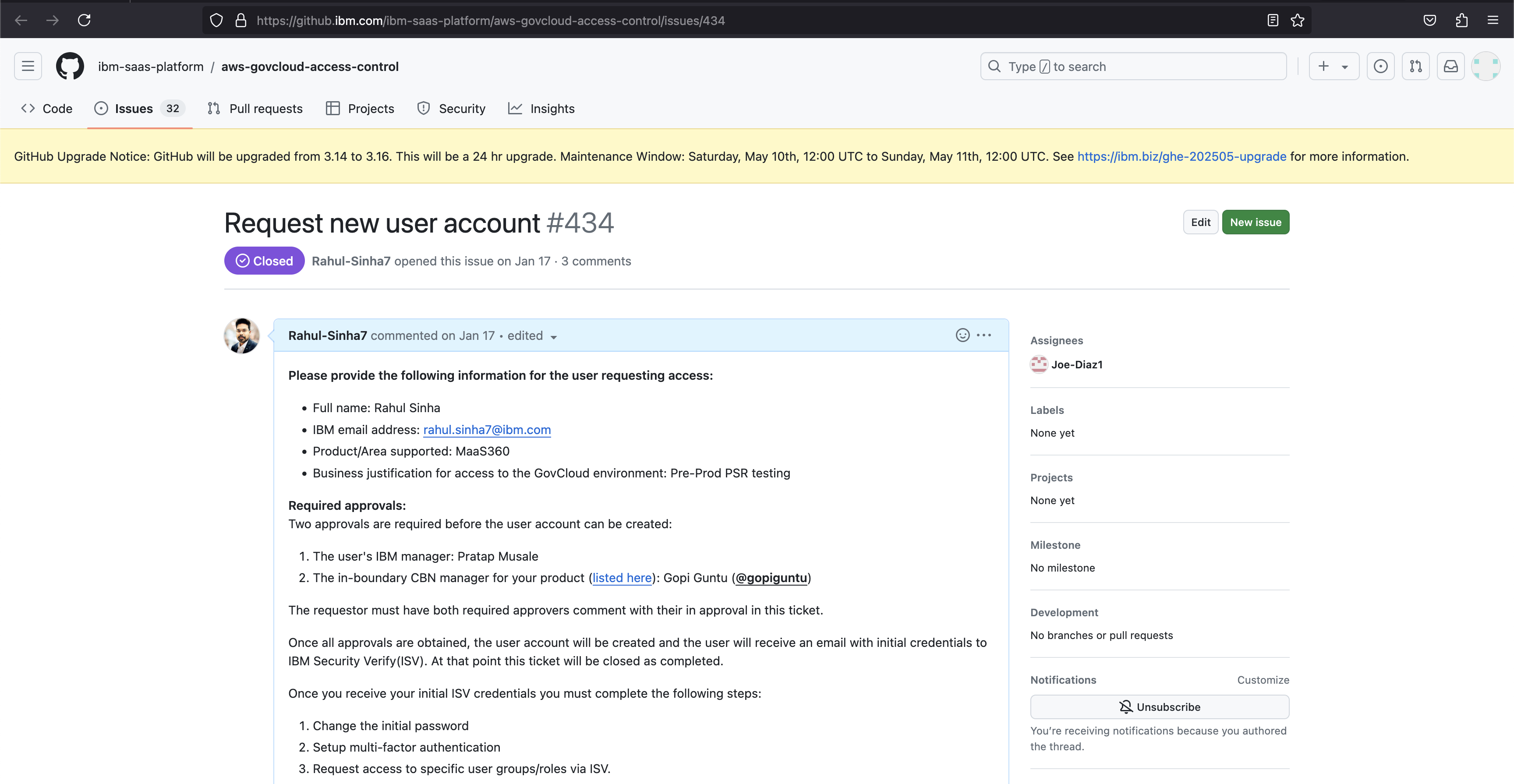Click 'No branches or pull requests' text

(x=1101, y=636)
